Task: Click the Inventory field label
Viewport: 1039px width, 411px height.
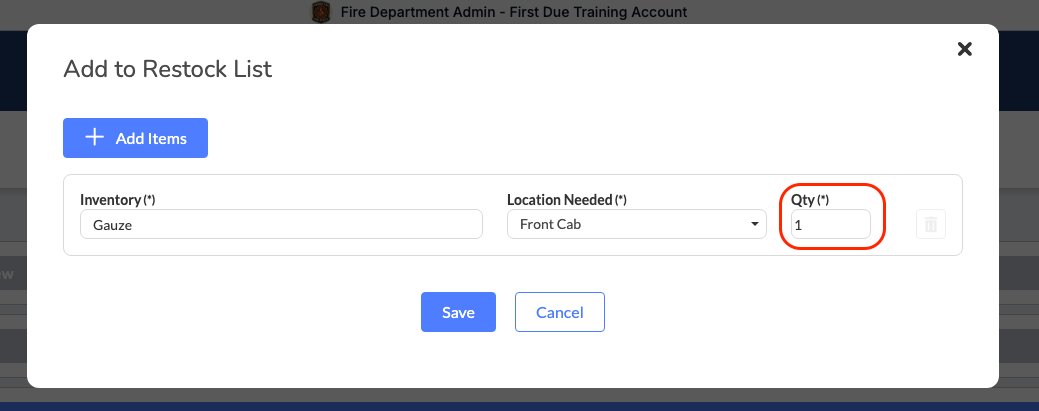Action: point(111,200)
